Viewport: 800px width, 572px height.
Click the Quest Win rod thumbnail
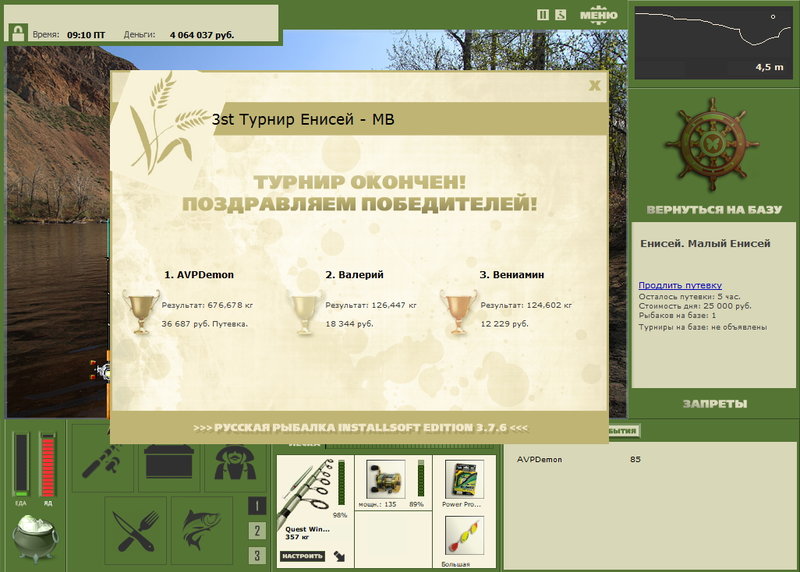click(x=307, y=490)
